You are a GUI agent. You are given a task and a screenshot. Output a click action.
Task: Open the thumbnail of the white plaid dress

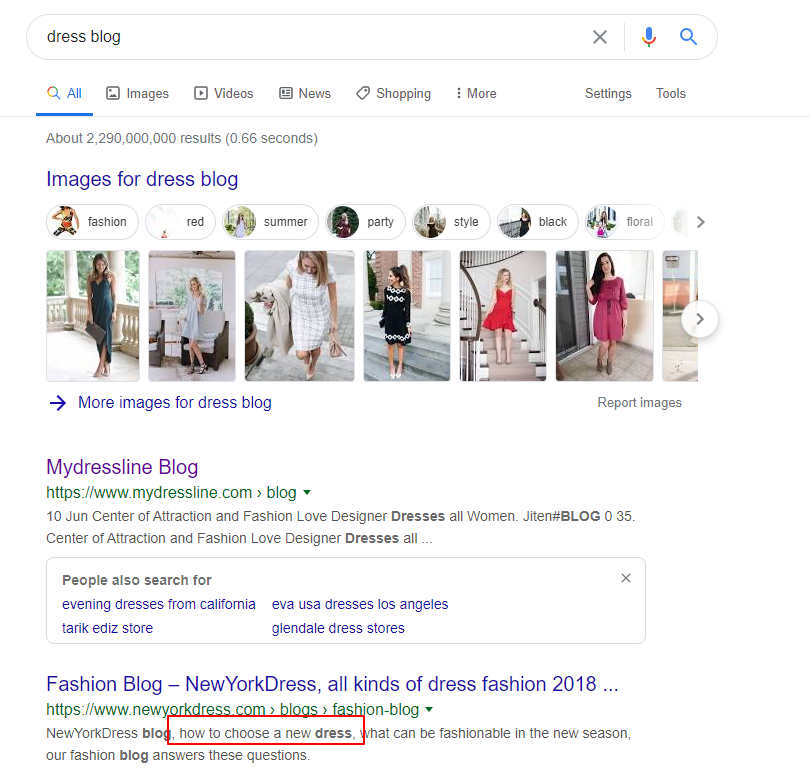pos(300,316)
